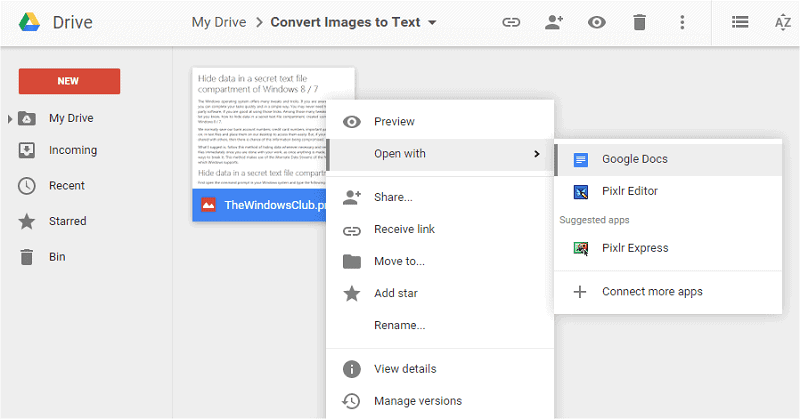Click the get link icon in toolbar
This screenshot has height=419, width=800.
[511, 22]
